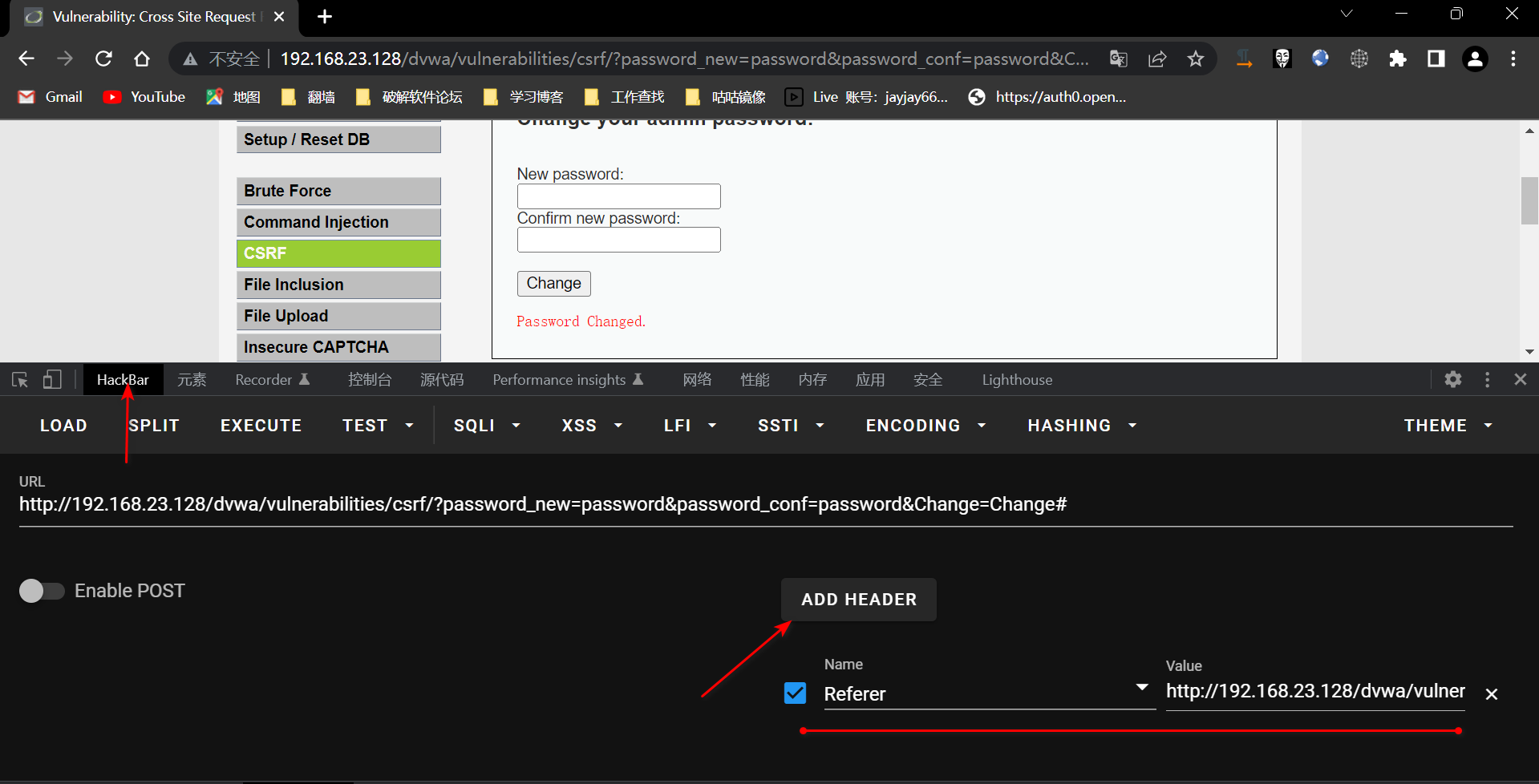Click the DevTools inspect element icon
Screen dimensions: 1539x784
coord(20,380)
